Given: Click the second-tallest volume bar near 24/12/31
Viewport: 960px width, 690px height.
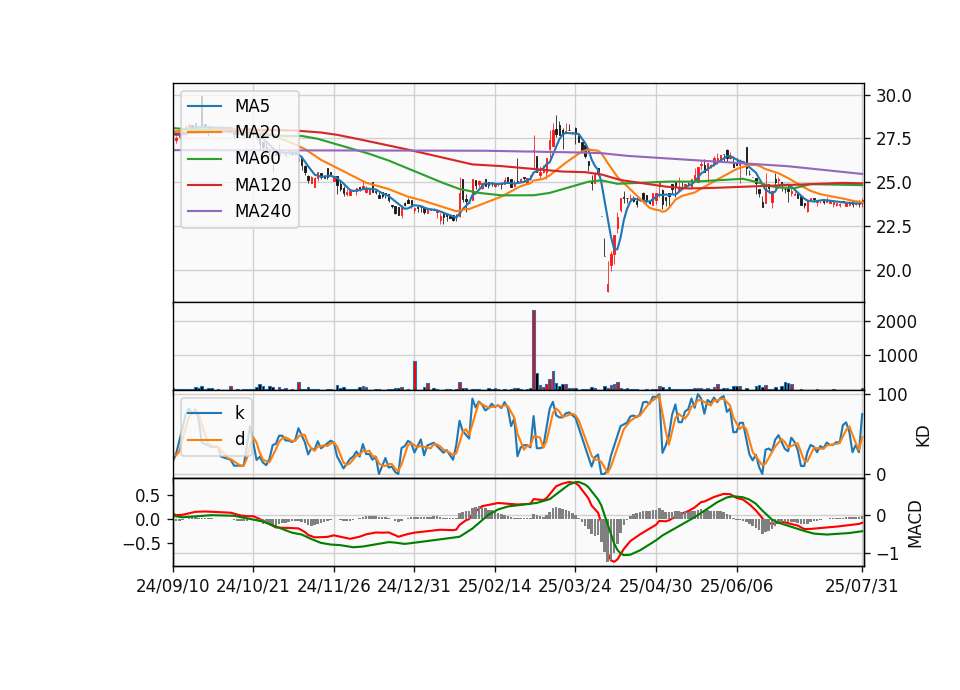Looking at the screenshot, I should click(415, 375).
